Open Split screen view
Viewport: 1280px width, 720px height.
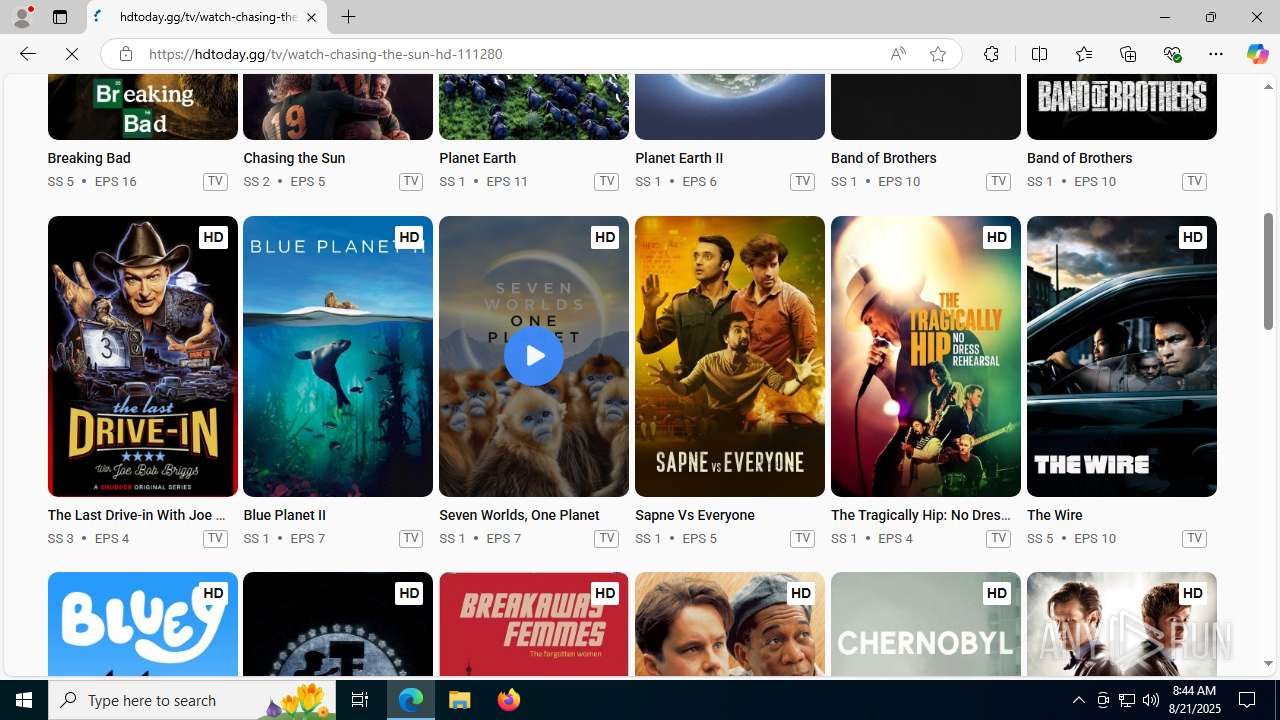tap(1039, 54)
